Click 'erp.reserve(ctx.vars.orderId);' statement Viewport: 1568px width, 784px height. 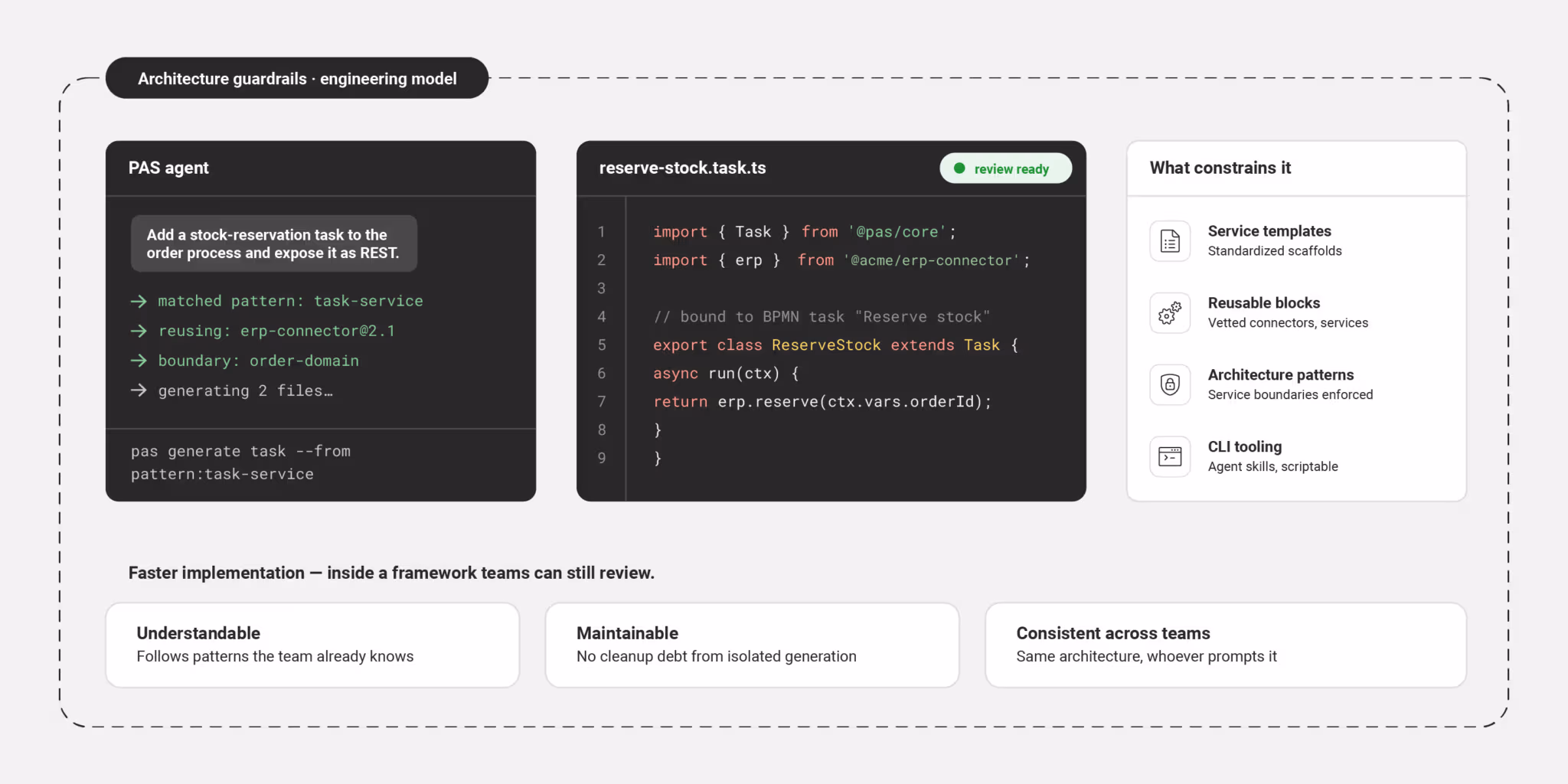(x=854, y=402)
